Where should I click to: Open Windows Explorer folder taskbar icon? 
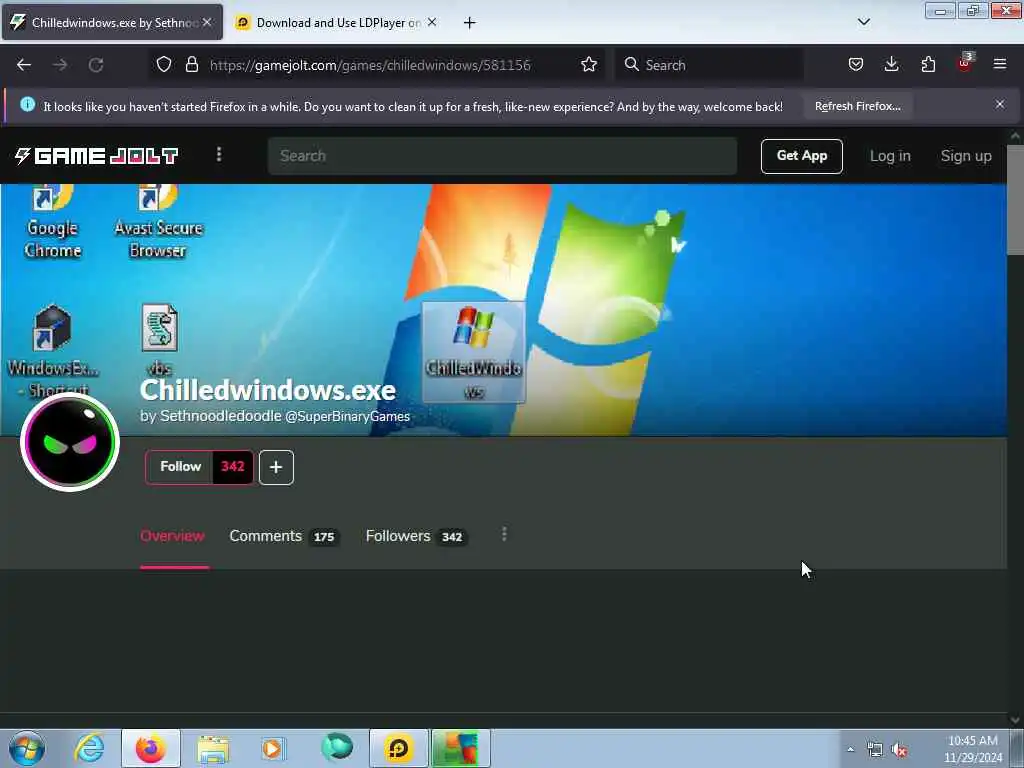[212, 748]
